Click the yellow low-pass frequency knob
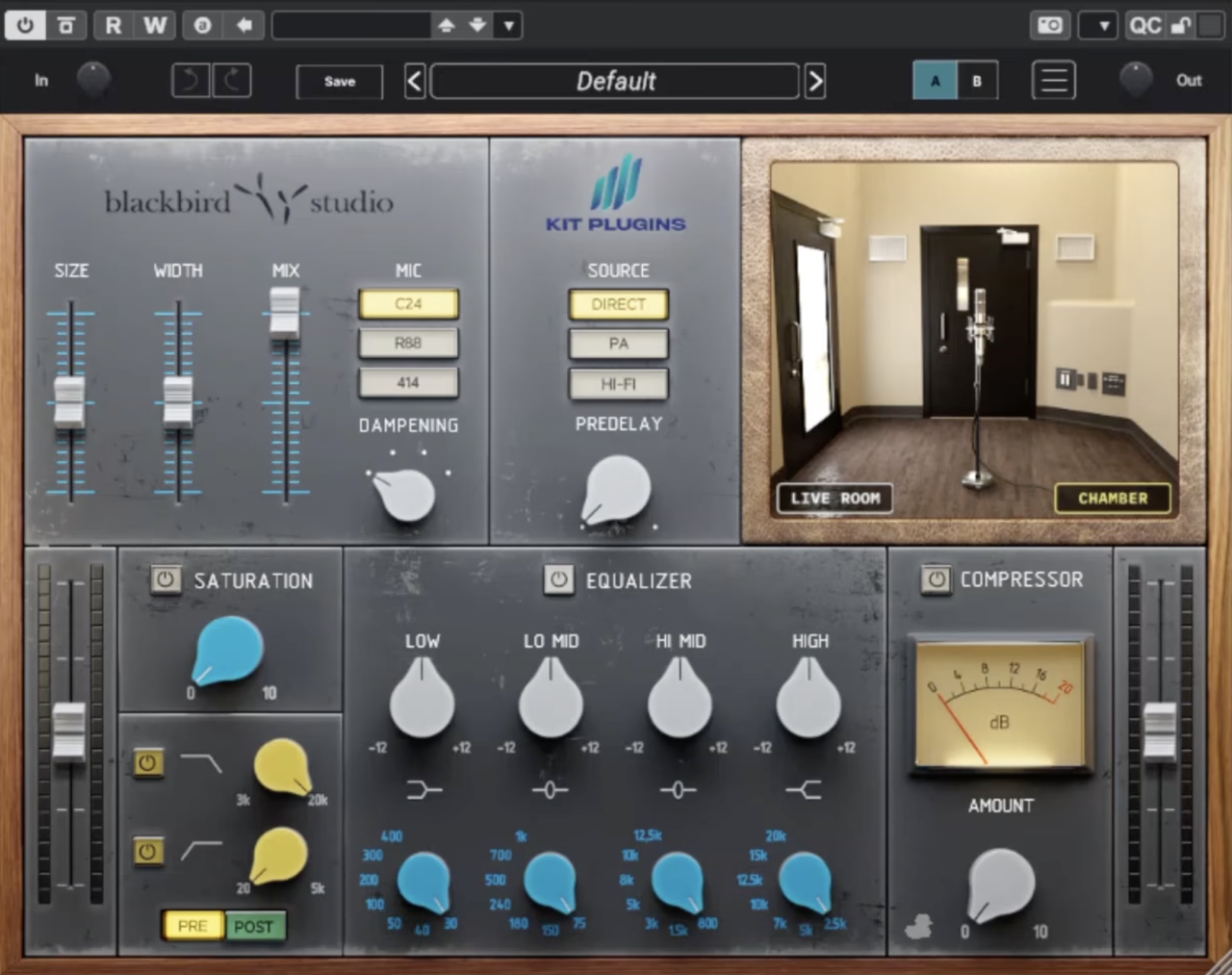The image size is (1232, 975). click(282, 768)
